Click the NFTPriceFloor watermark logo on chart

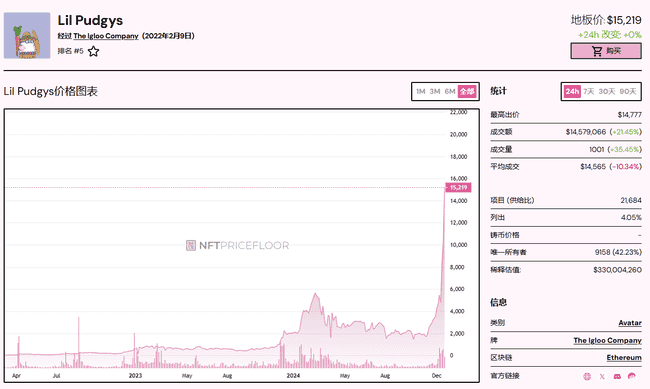[238, 246]
